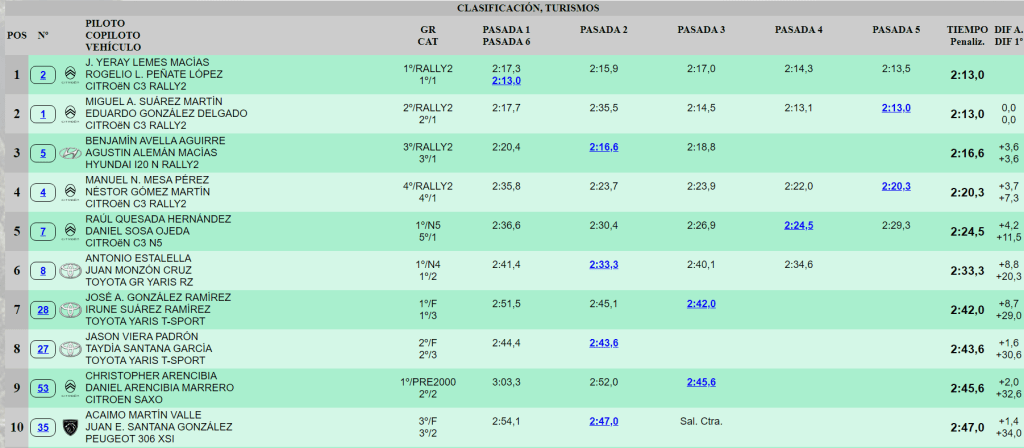Click the Citroën logo in Miguel Suárez's row
Viewport: 1024px width, 448px height.
coord(70,114)
